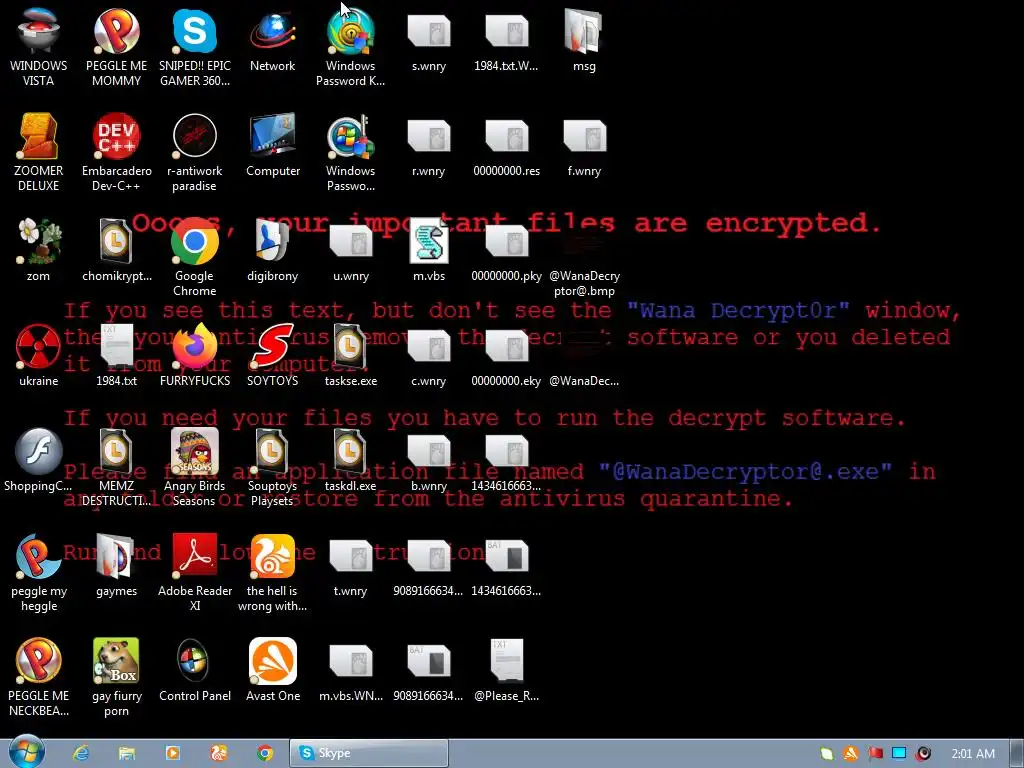Screen dimensions: 1024x768
Task: Launch Google Chrome from the desktop
Action: point(195,257)
